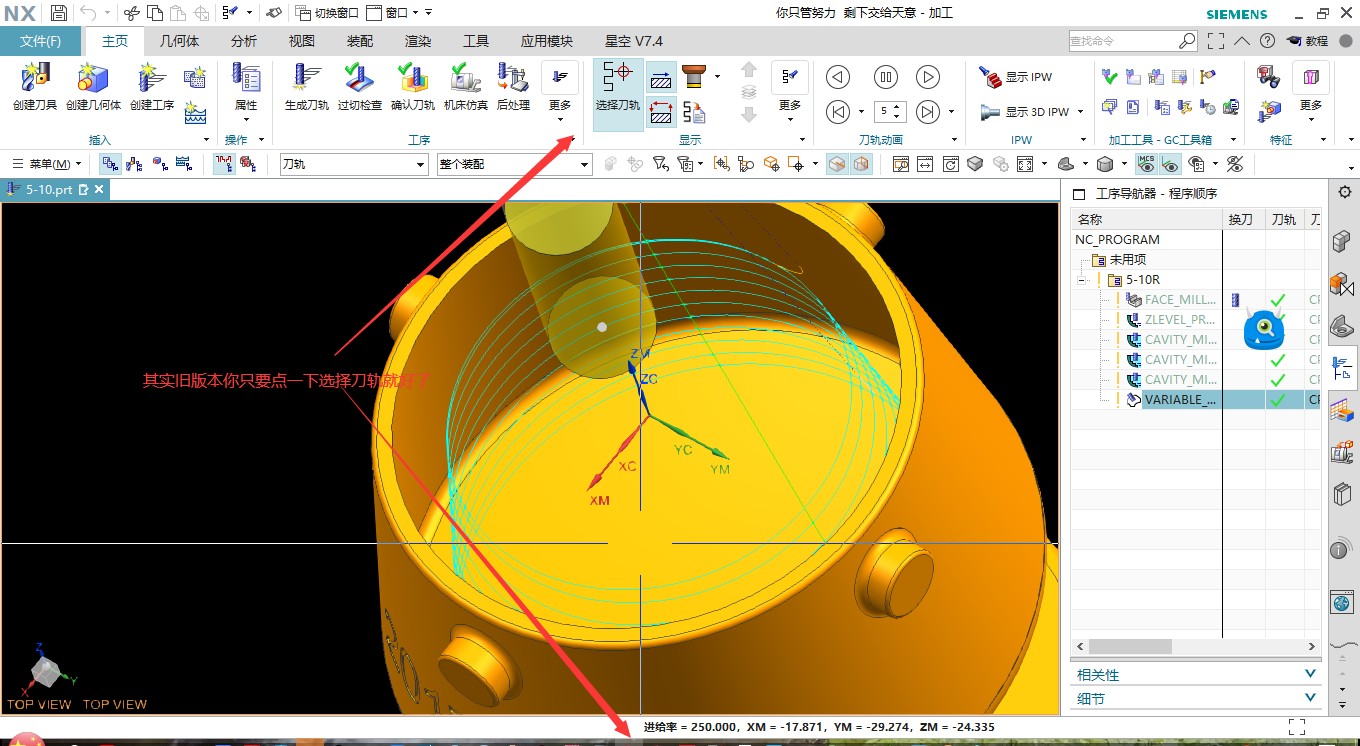Play tool path animation forward
Screen dimensions: 1360x746
click(x=928, y=77)
